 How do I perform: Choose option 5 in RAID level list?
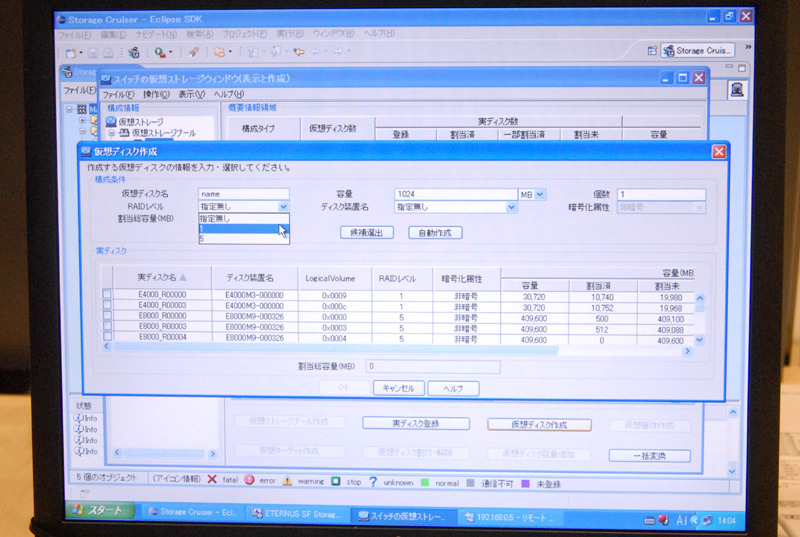pyautogui.click(x=244, y=239)
